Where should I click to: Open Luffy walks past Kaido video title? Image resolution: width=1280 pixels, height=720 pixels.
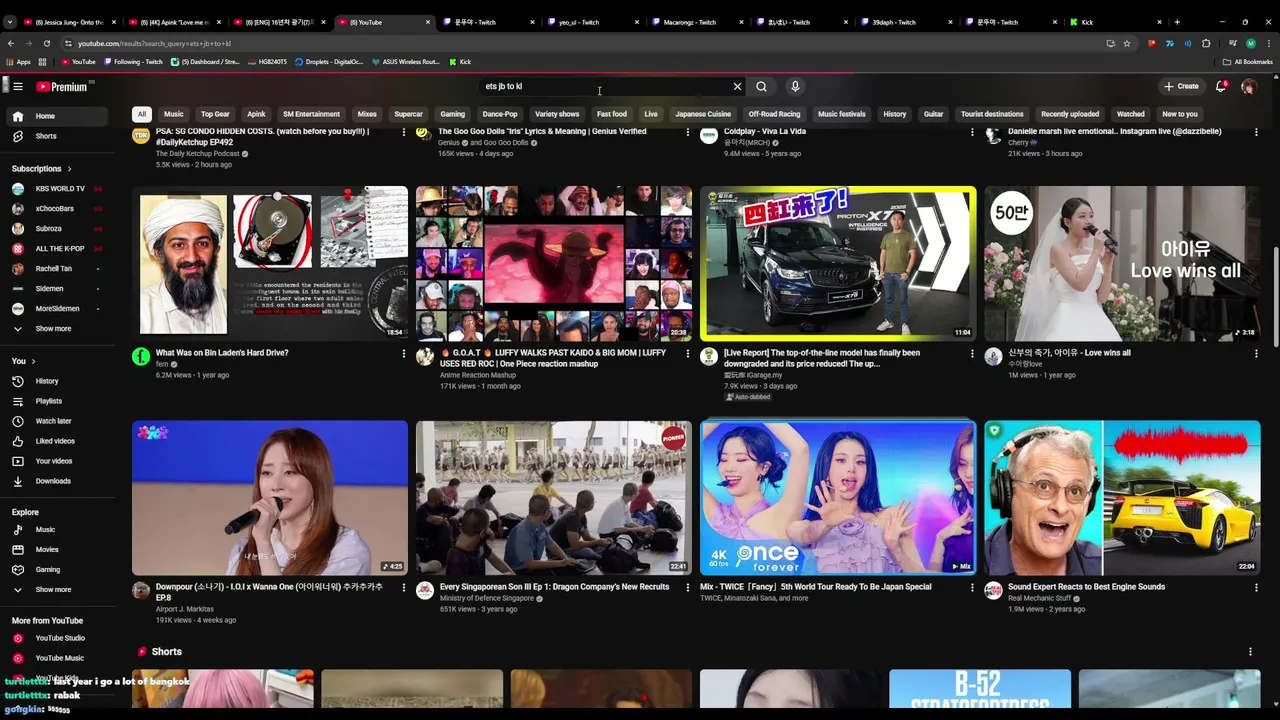click(553, 358)
